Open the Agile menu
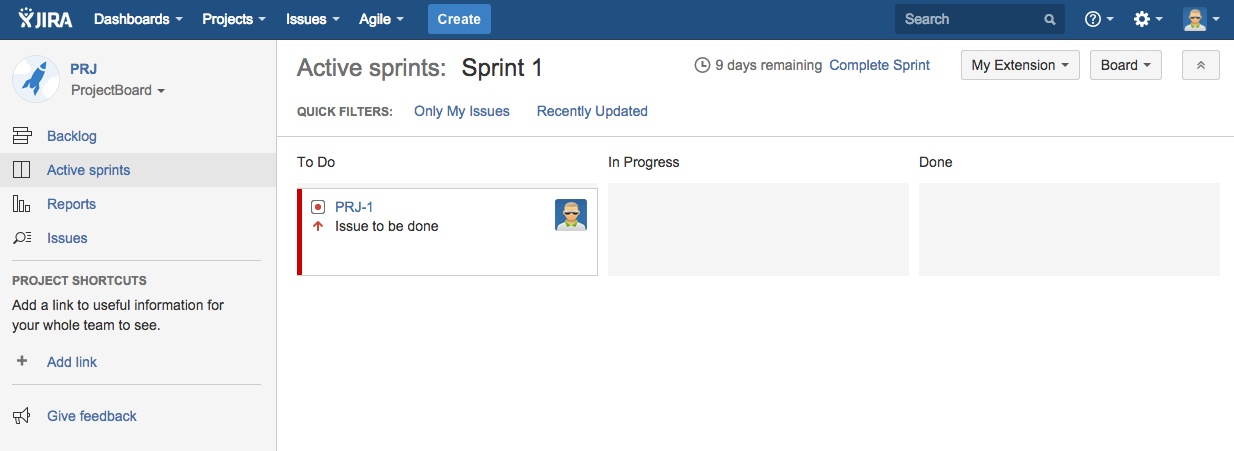This screenshot has width=1234, height=451. pos(381,19)
